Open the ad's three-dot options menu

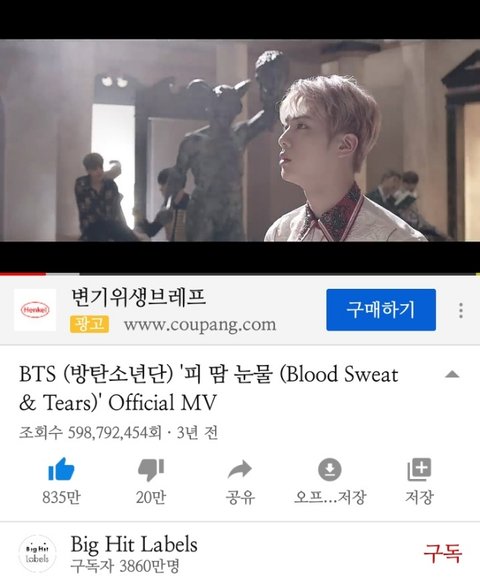tap(461, 310)
